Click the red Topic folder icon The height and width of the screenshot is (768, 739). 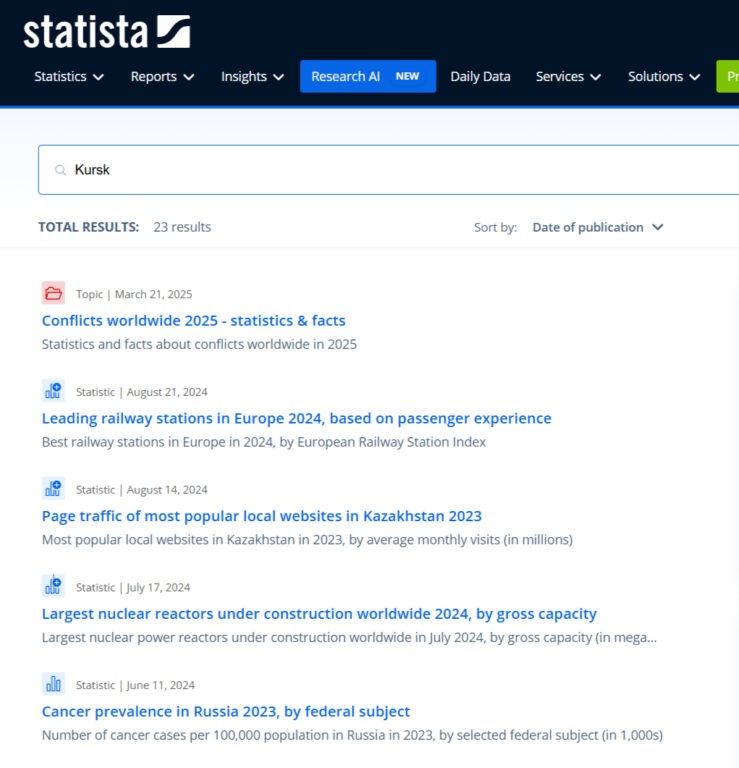[53, 293]
